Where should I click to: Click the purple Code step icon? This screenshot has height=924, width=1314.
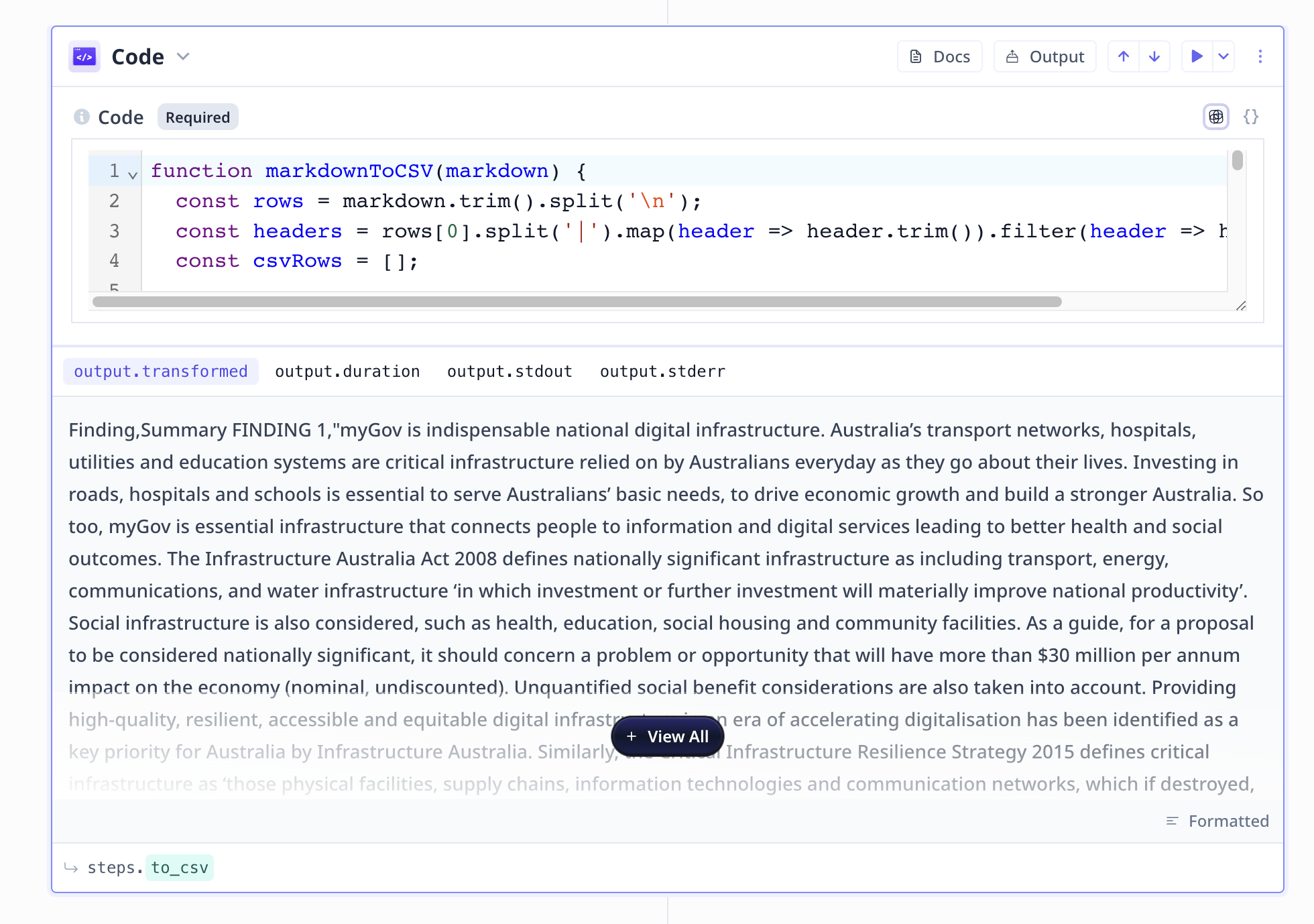84,56
